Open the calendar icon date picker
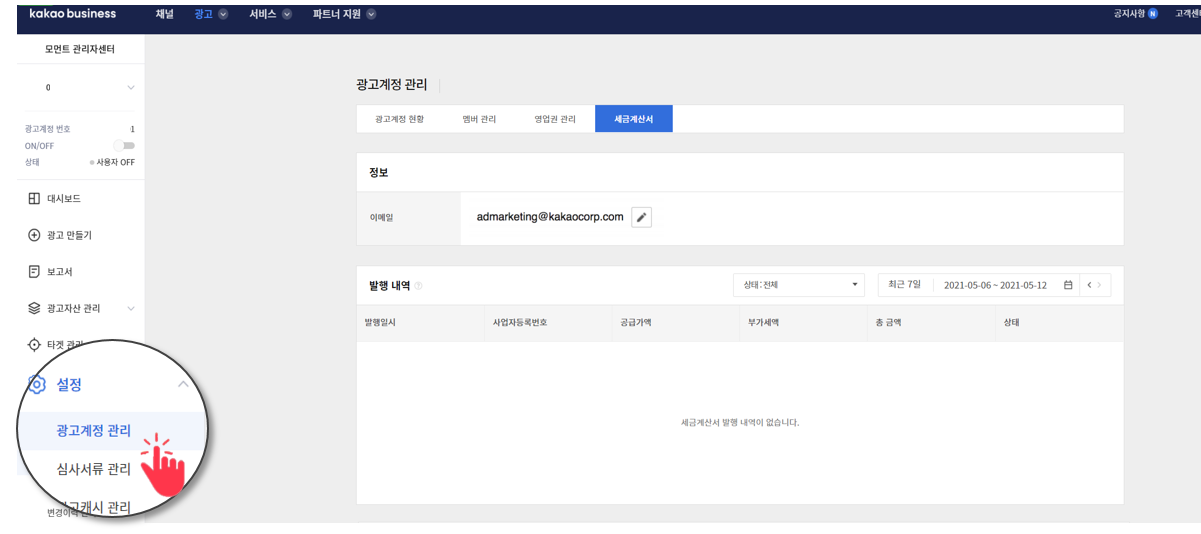Image resolution: width=1201 pixels, height=534 pixels. 1068,285
